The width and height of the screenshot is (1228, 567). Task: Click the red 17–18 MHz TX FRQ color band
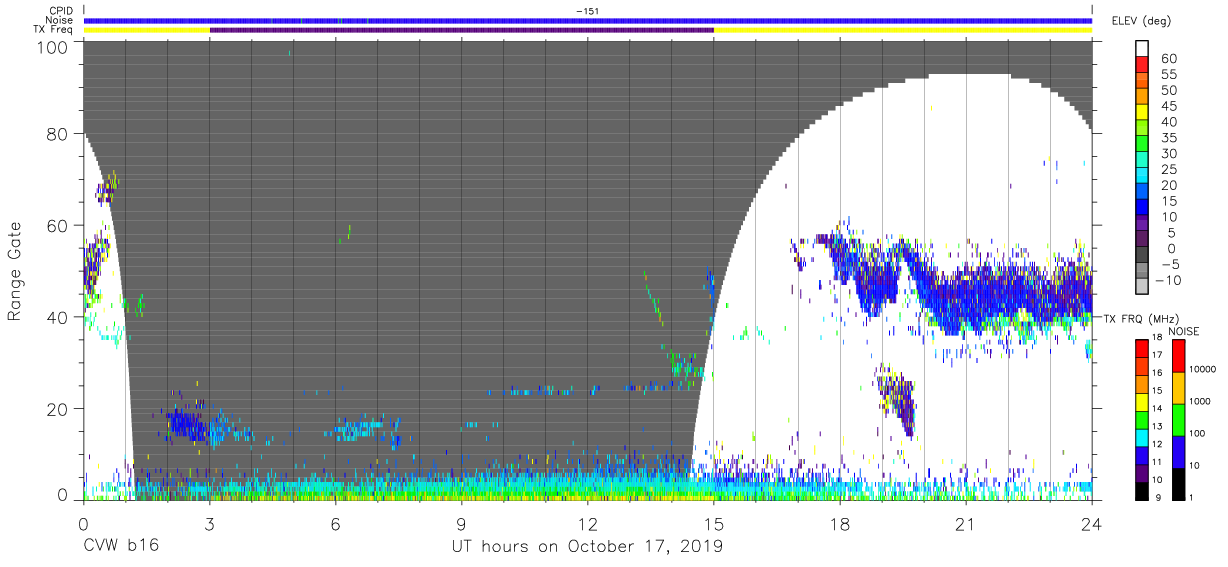coord(1142,349)
